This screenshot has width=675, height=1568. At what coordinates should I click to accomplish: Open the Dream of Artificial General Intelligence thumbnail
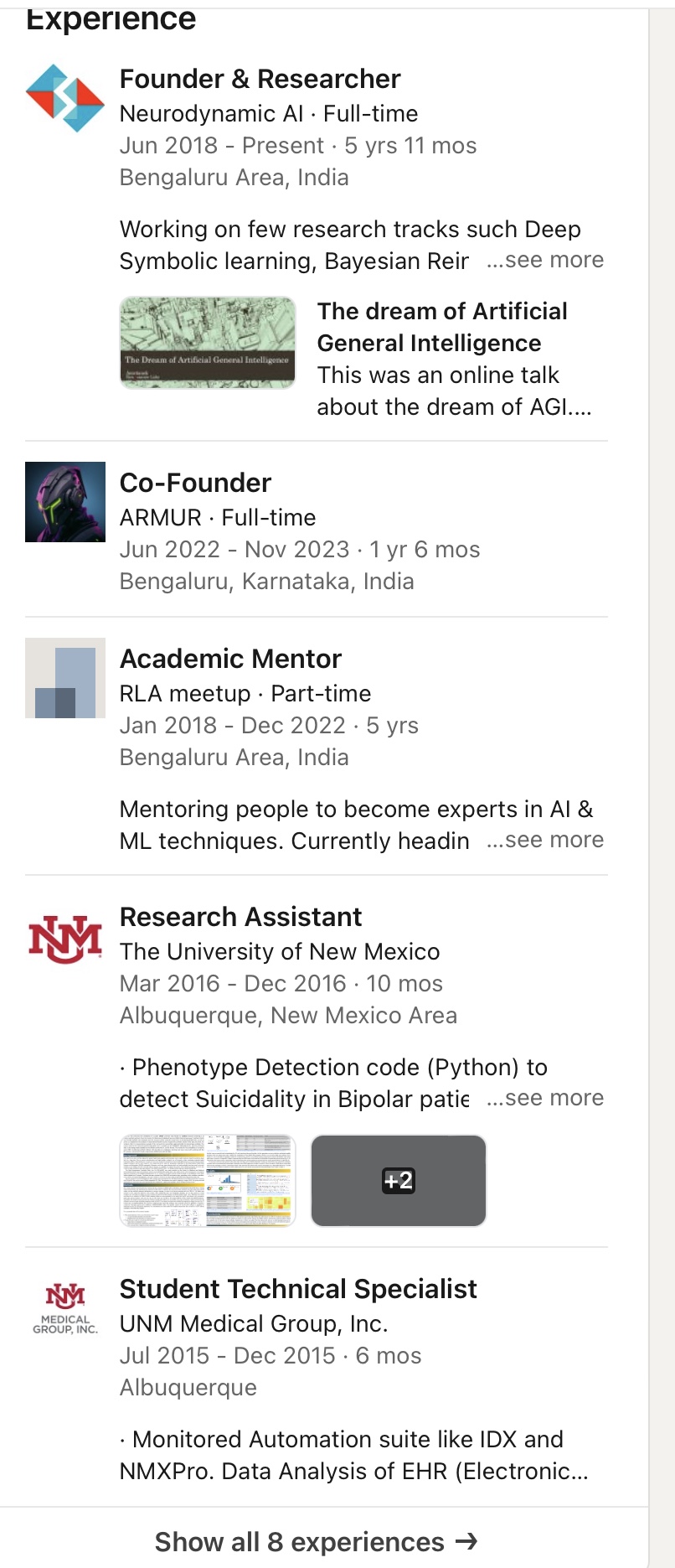pos(208,343)
